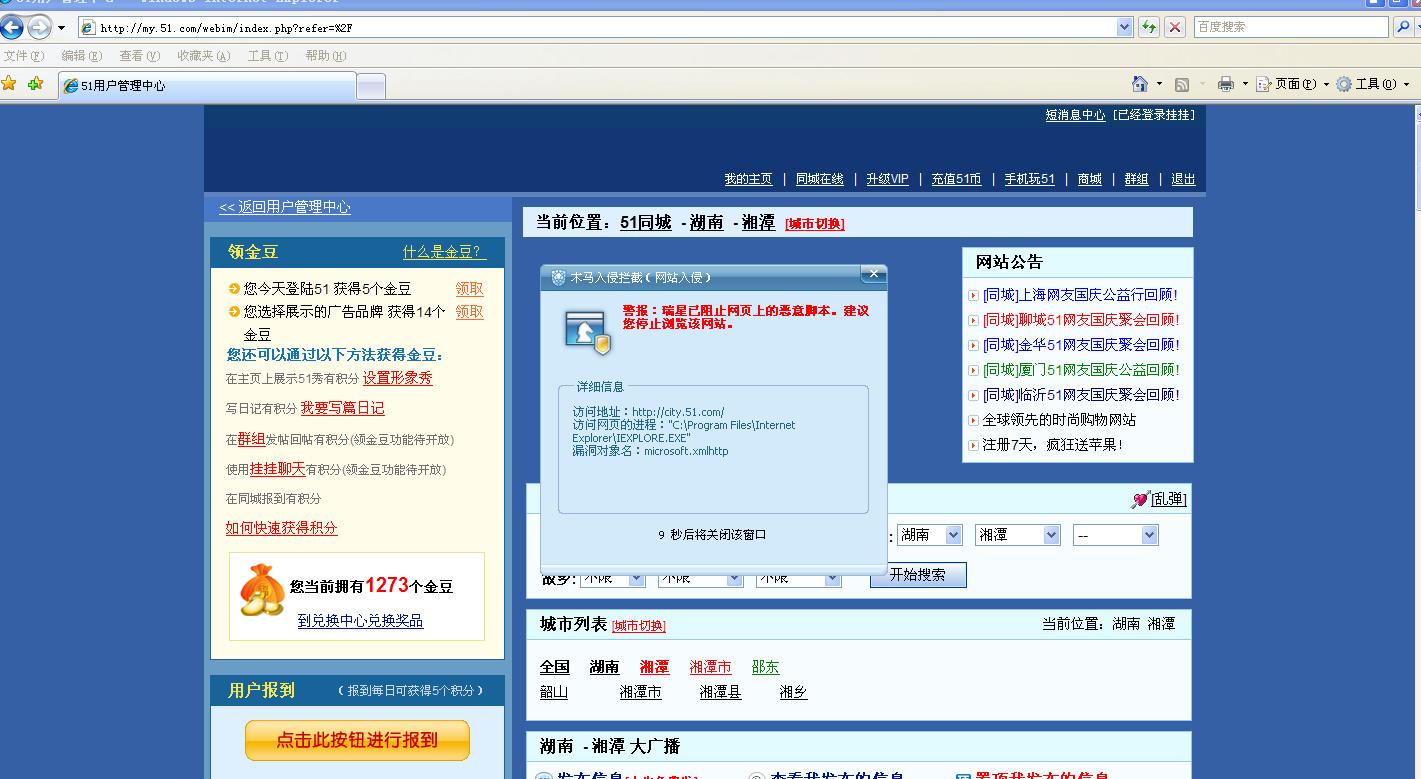Open the Favorites Center star icon

[10, 84]
